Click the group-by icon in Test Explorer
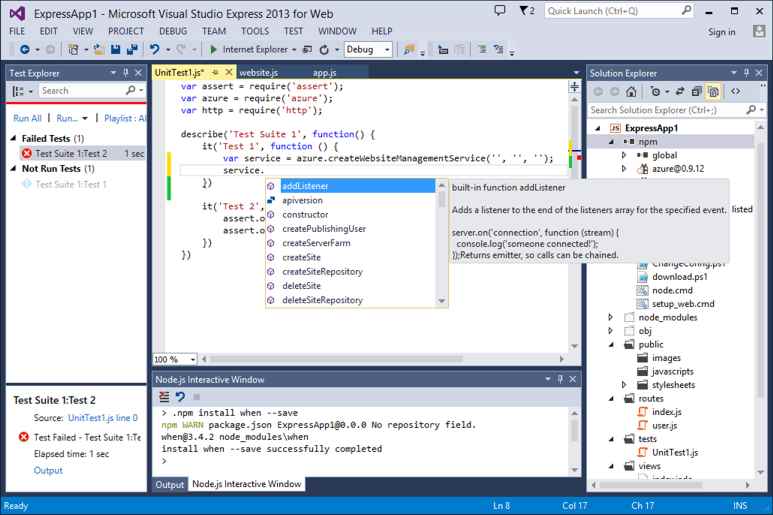773x515 pixels. point(18,91)
